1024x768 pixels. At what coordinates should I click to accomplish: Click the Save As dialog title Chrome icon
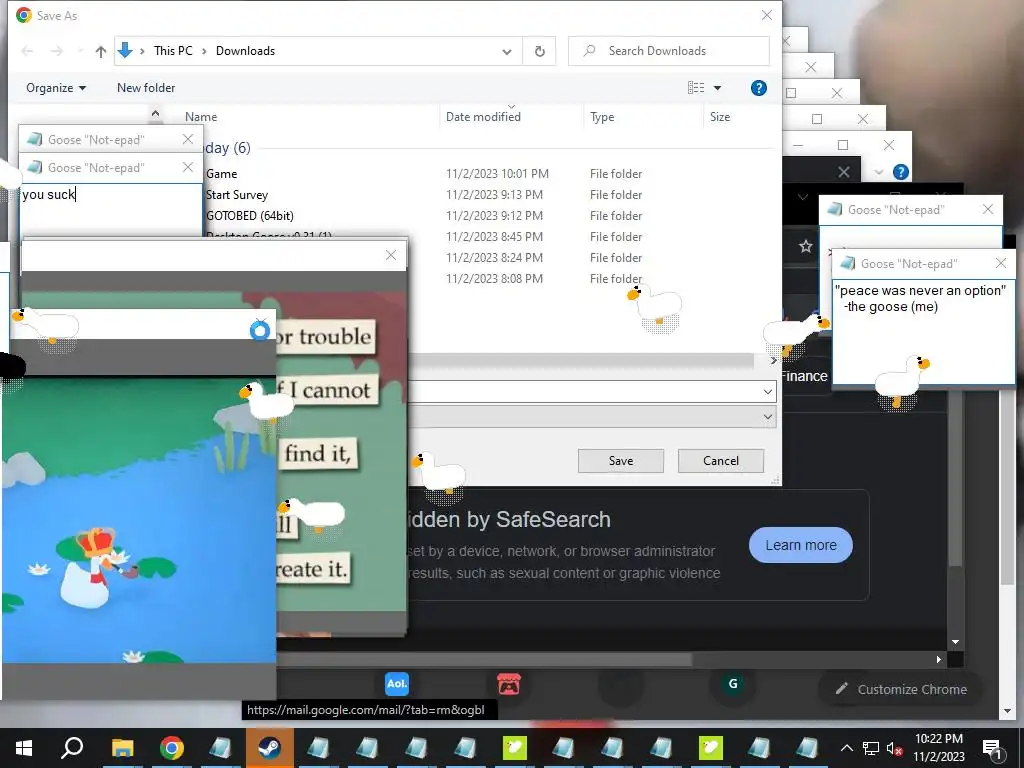click(x=24, y=15)
